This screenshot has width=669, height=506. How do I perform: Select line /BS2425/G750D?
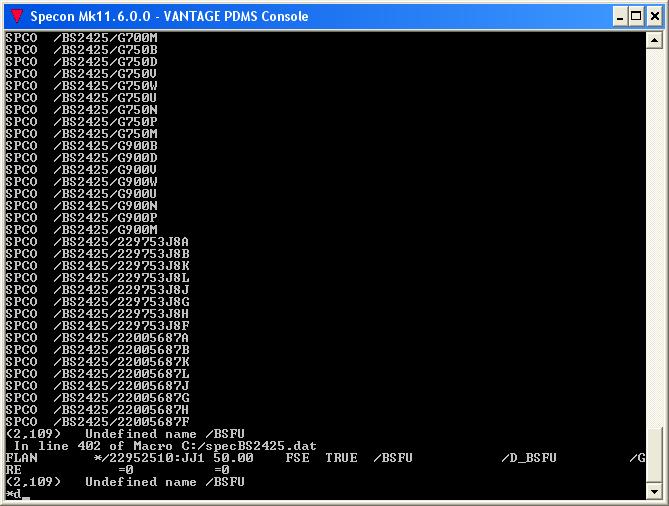click(81, 61)
